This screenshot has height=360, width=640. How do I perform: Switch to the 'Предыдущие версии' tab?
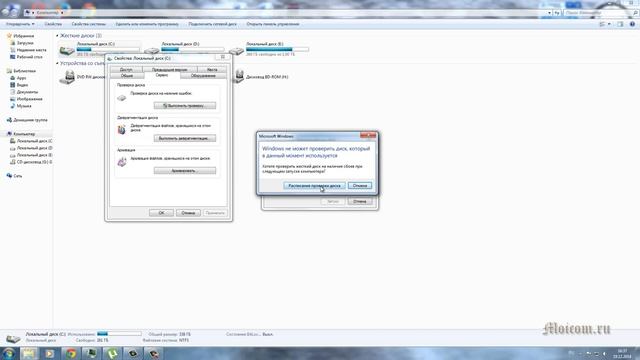tap(169, 70)
